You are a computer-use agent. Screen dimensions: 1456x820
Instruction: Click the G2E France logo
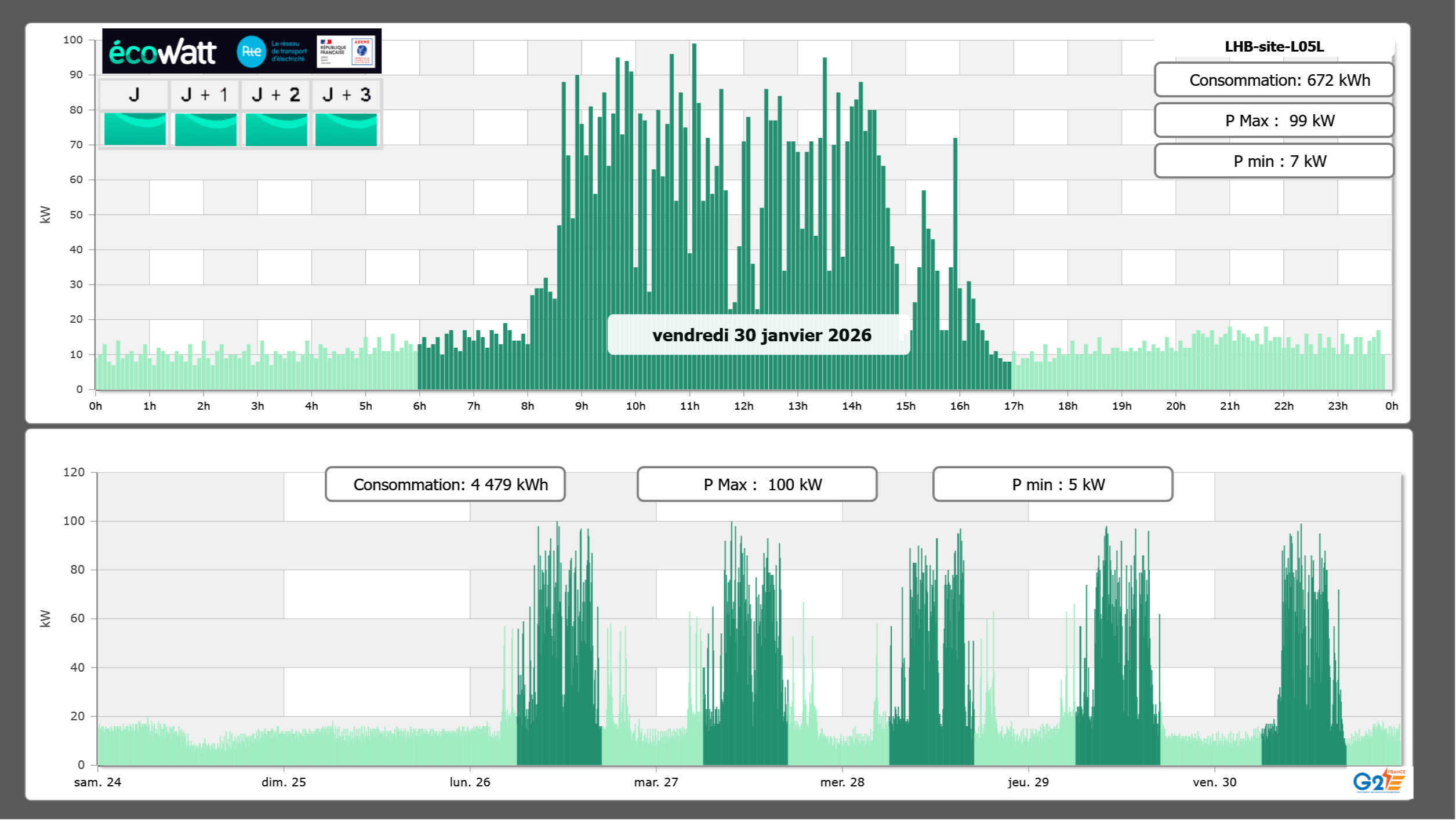(1378, 781)
